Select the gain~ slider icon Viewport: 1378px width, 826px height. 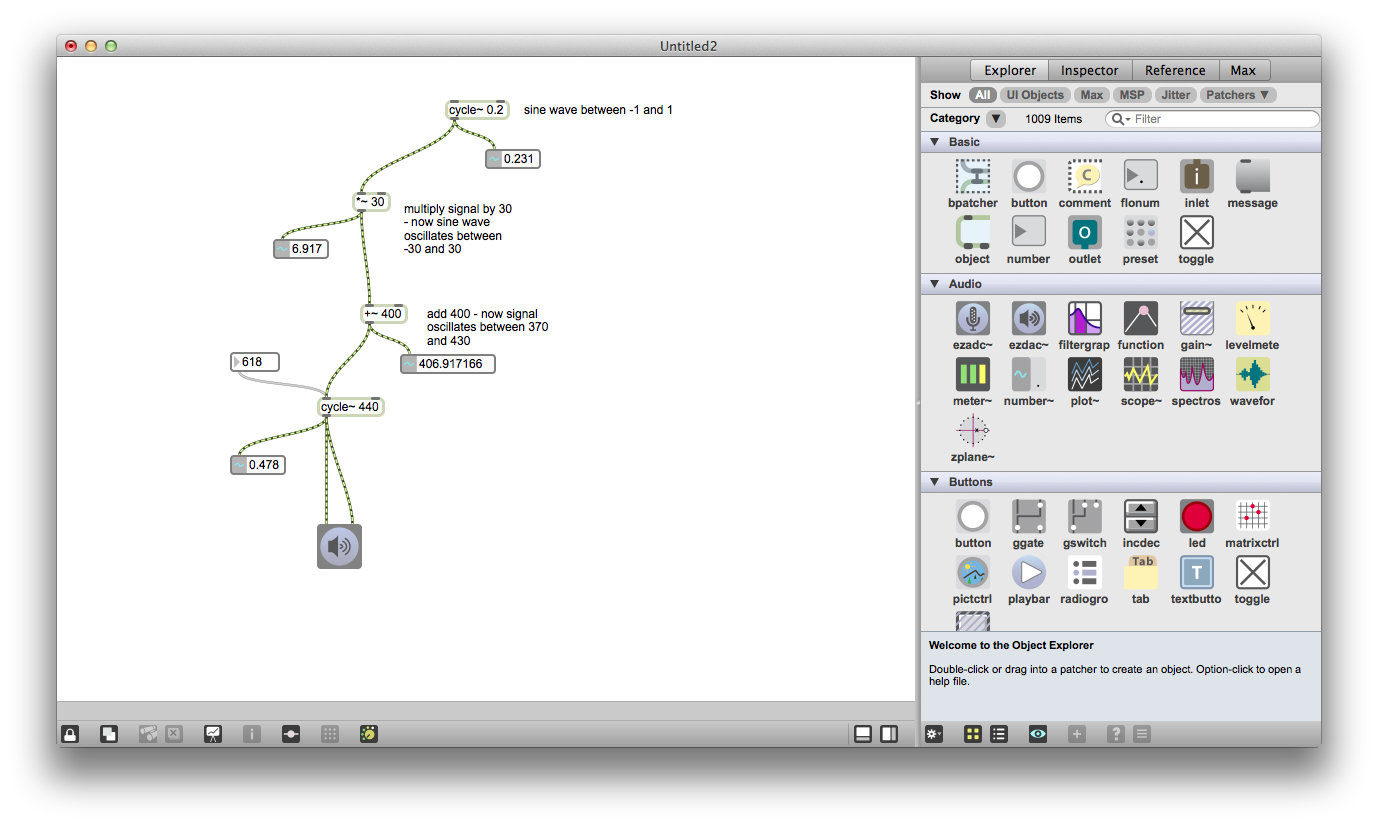1197,318
